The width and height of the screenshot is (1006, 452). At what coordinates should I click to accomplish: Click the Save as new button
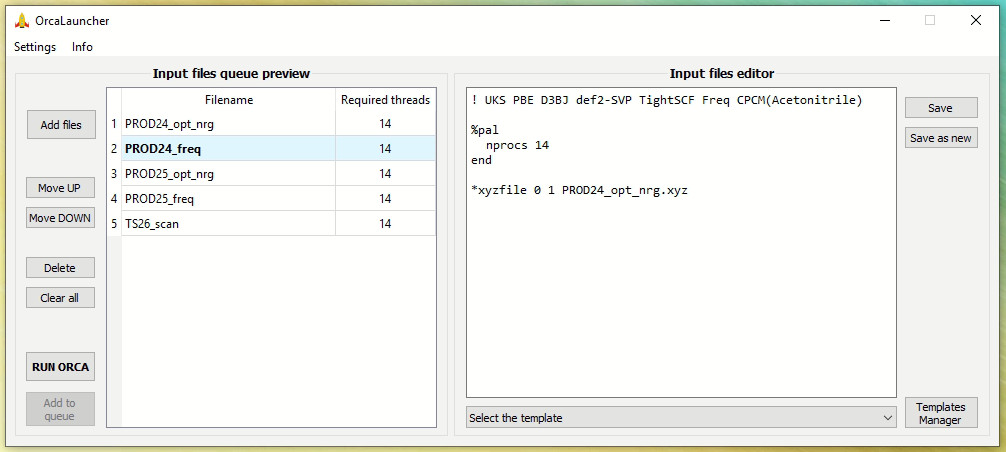941,138
